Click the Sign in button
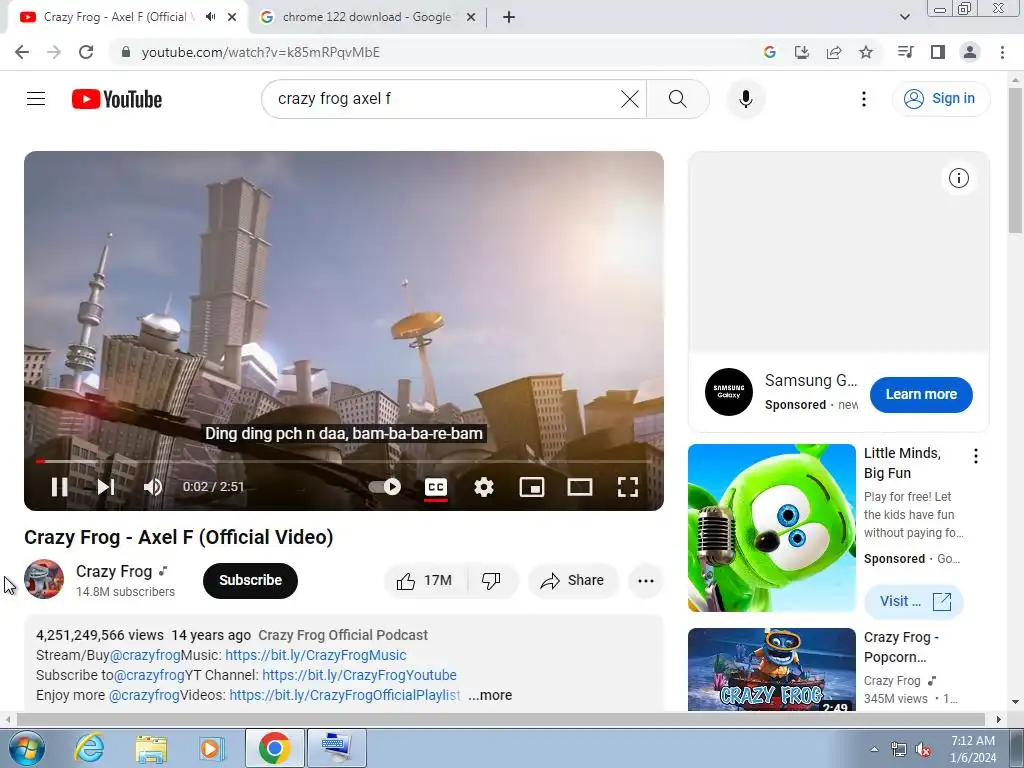The height and width of the screenshot is (768, 1024). click(x=940, y=99)
